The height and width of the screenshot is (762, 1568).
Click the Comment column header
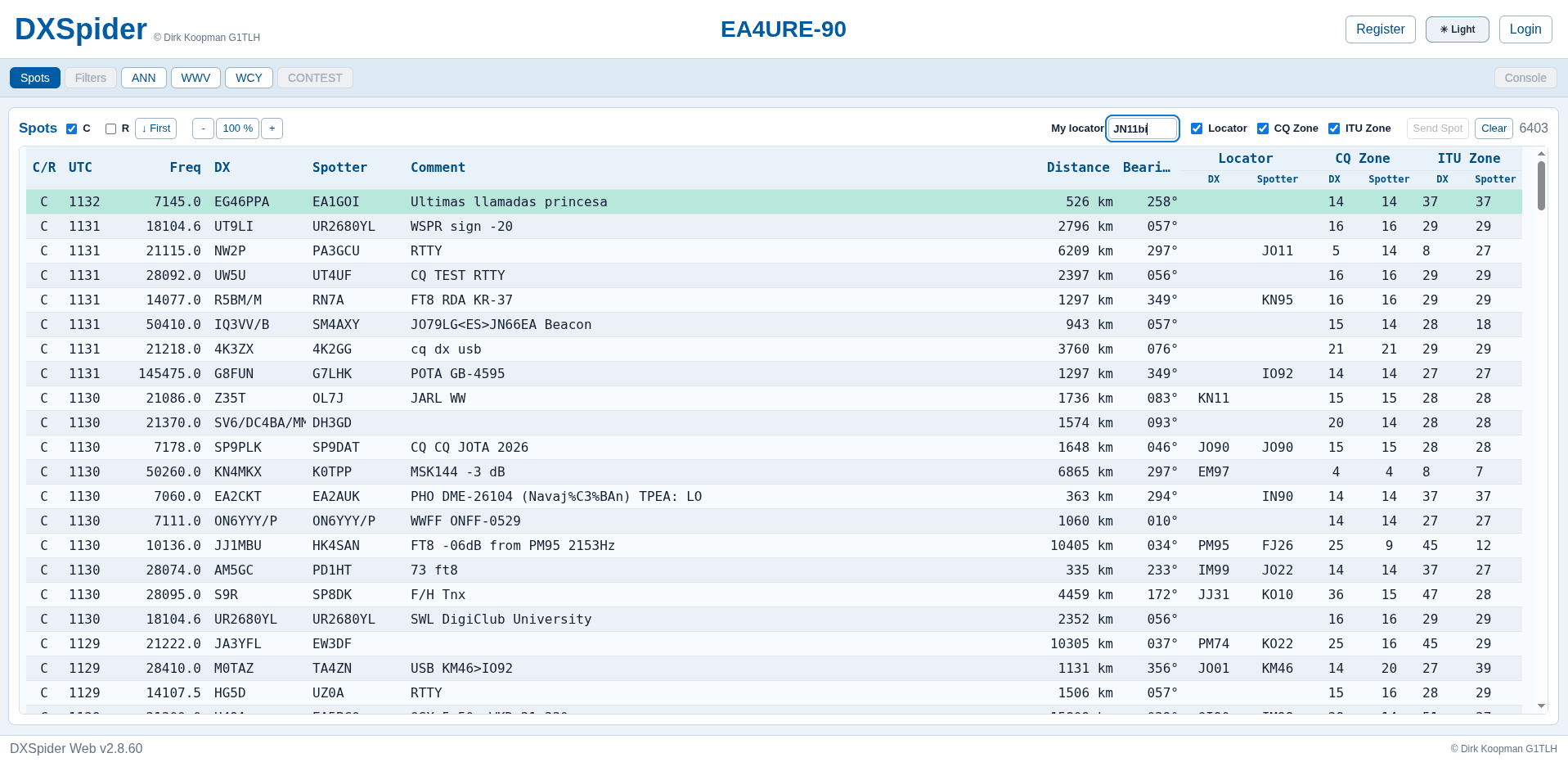438,168
